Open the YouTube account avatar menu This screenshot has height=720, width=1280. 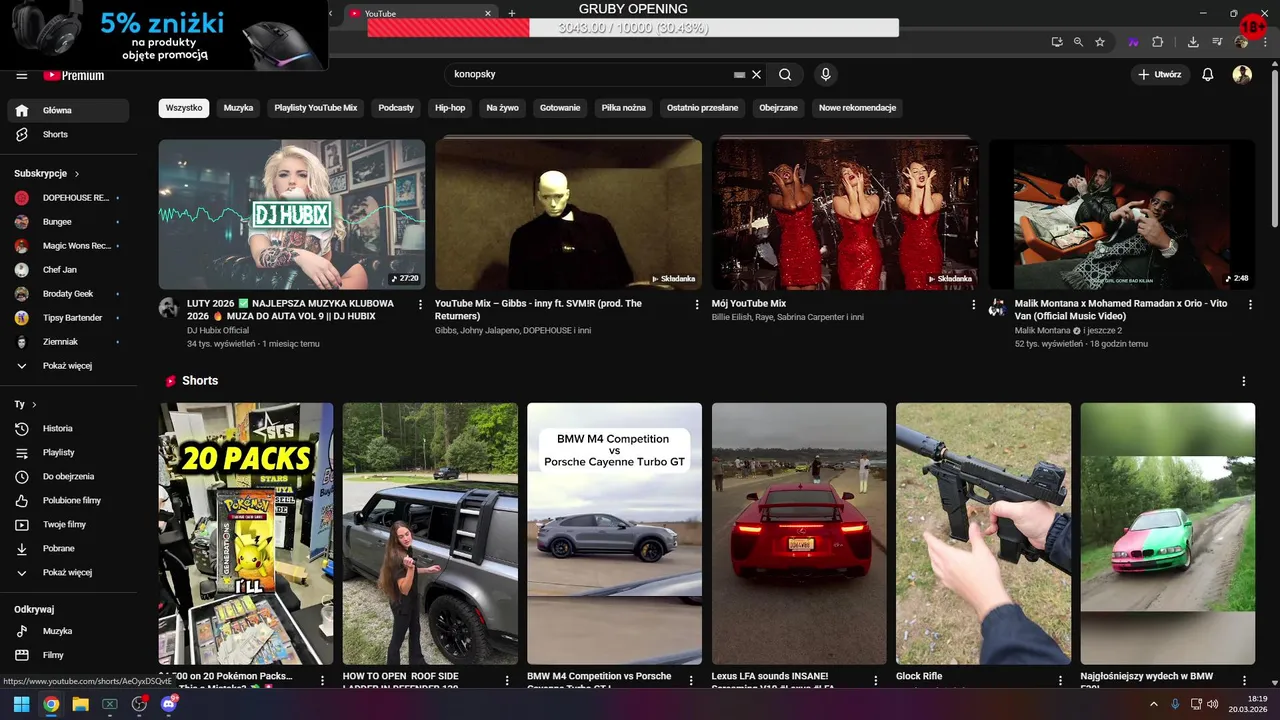pyautogui.click(x=1242, y=74)
